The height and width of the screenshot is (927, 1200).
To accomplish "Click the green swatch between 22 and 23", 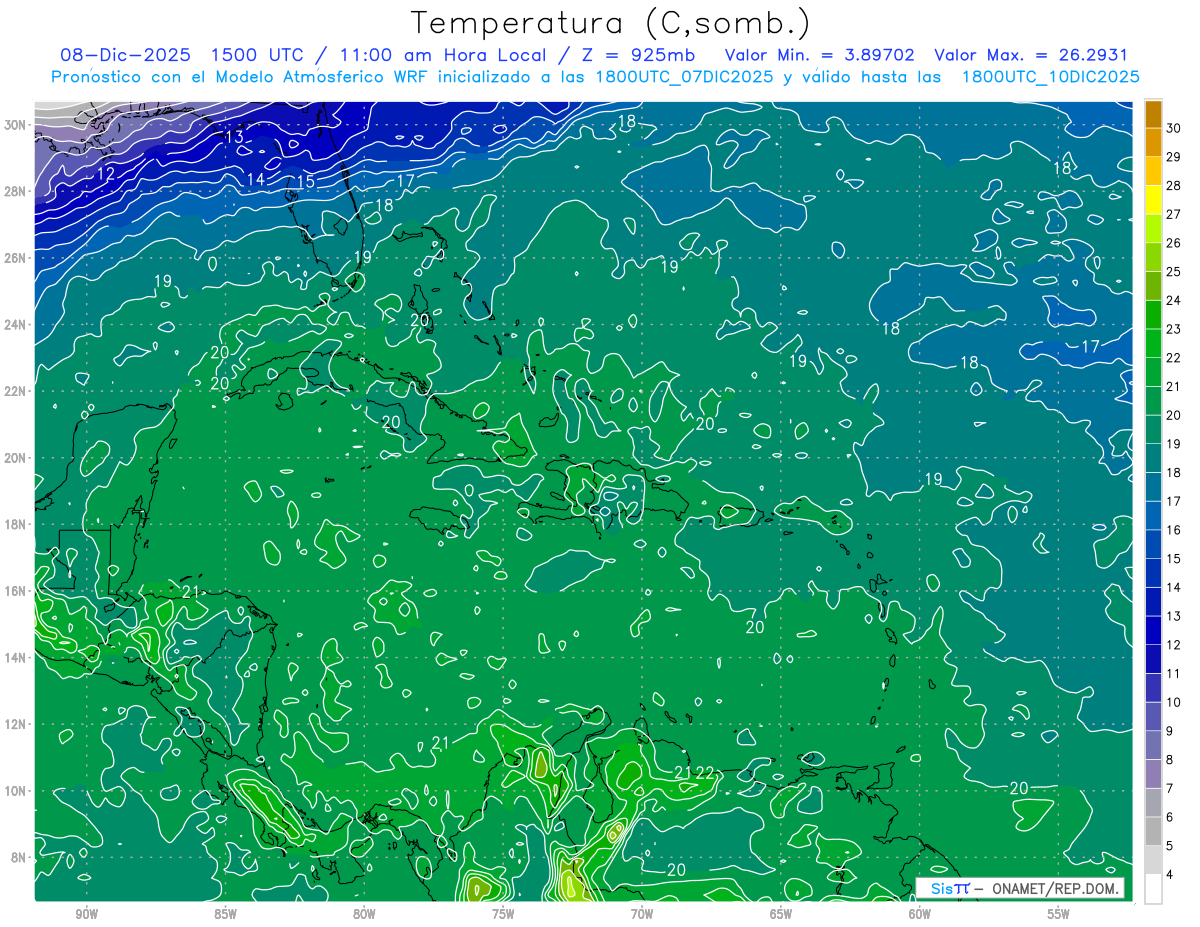I will click(x=1153, y=344).
